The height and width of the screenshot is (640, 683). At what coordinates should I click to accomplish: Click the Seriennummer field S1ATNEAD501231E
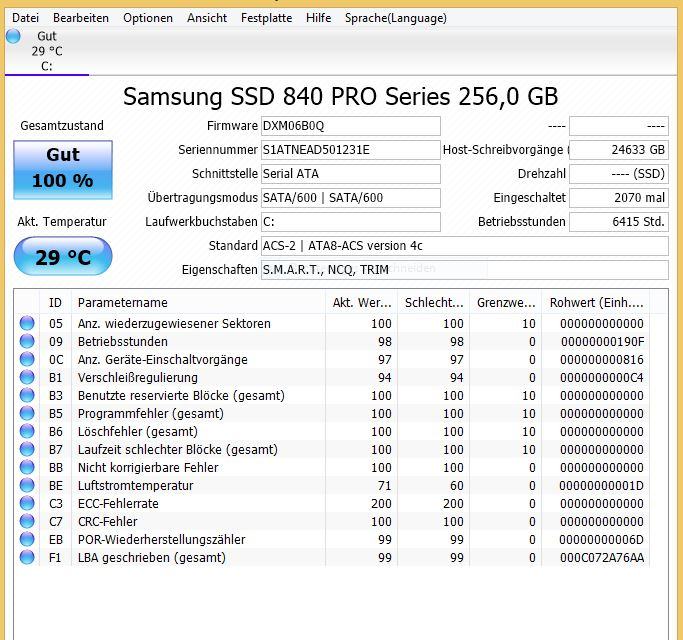pos(351,150)
